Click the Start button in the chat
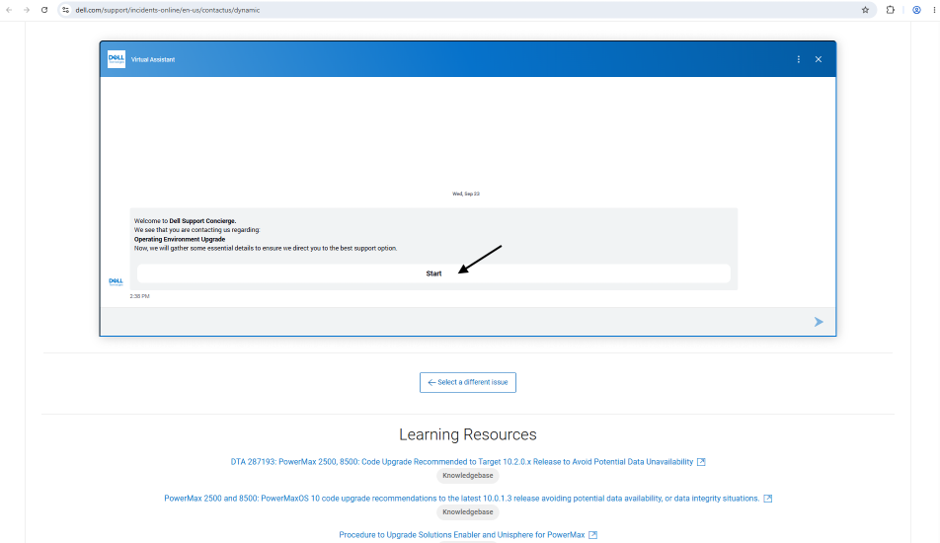The width and height of the screenshot is (940, 543). 433,273
